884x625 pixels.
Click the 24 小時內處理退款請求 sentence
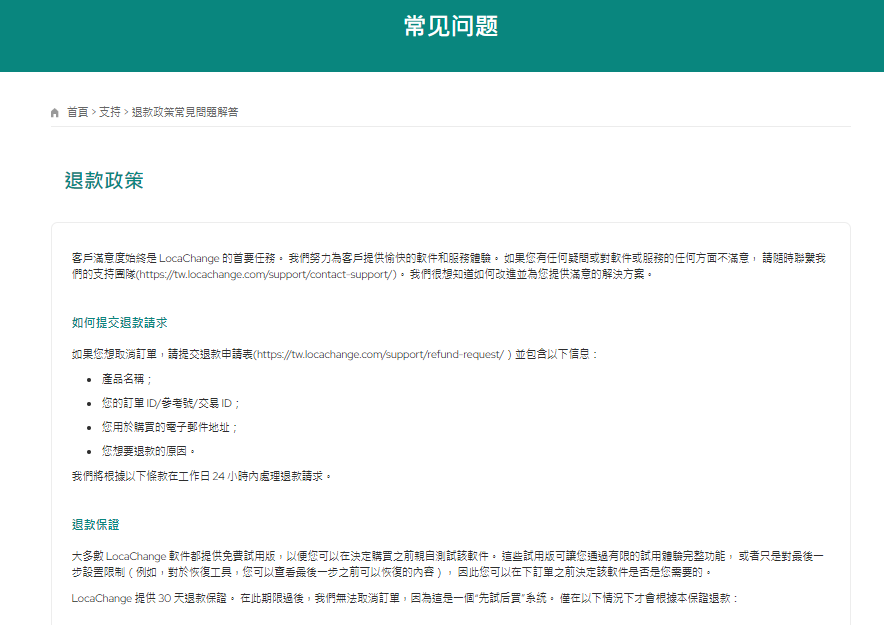[x=201, y=476]
